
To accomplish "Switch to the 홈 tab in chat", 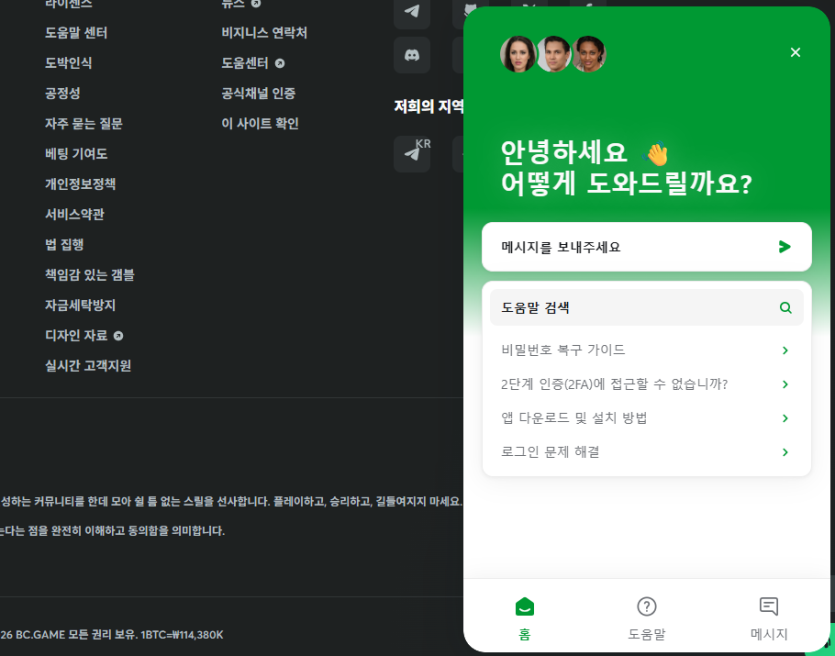I will (x=525, y=617).
